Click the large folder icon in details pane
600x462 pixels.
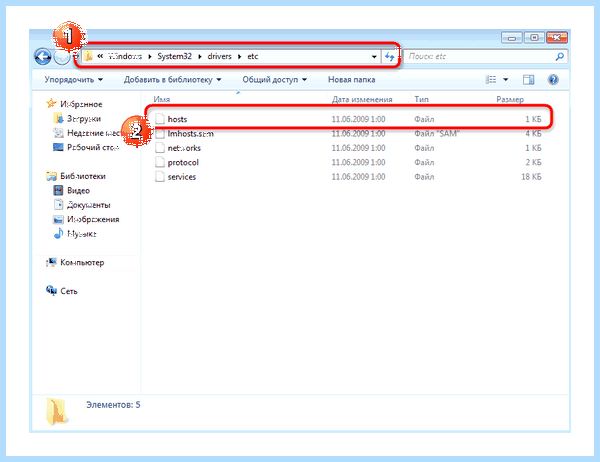pyautogui.click(x=57, y=411)
